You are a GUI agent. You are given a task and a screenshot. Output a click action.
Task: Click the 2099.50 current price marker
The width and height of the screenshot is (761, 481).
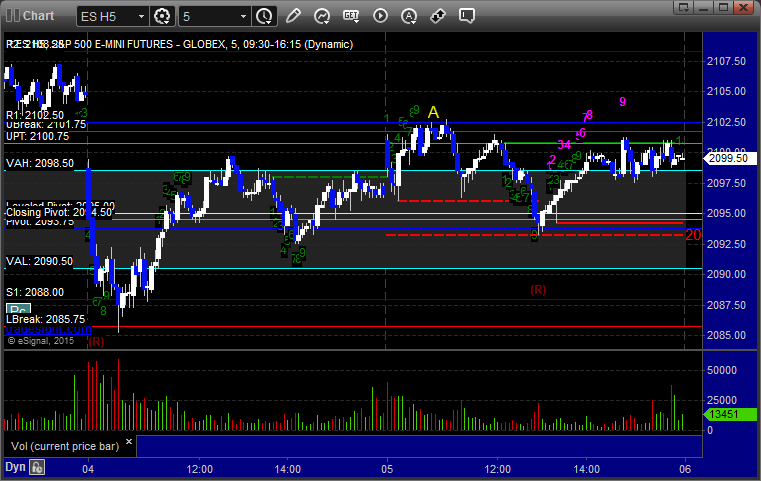pyautogui.click(x=730, y=158)
